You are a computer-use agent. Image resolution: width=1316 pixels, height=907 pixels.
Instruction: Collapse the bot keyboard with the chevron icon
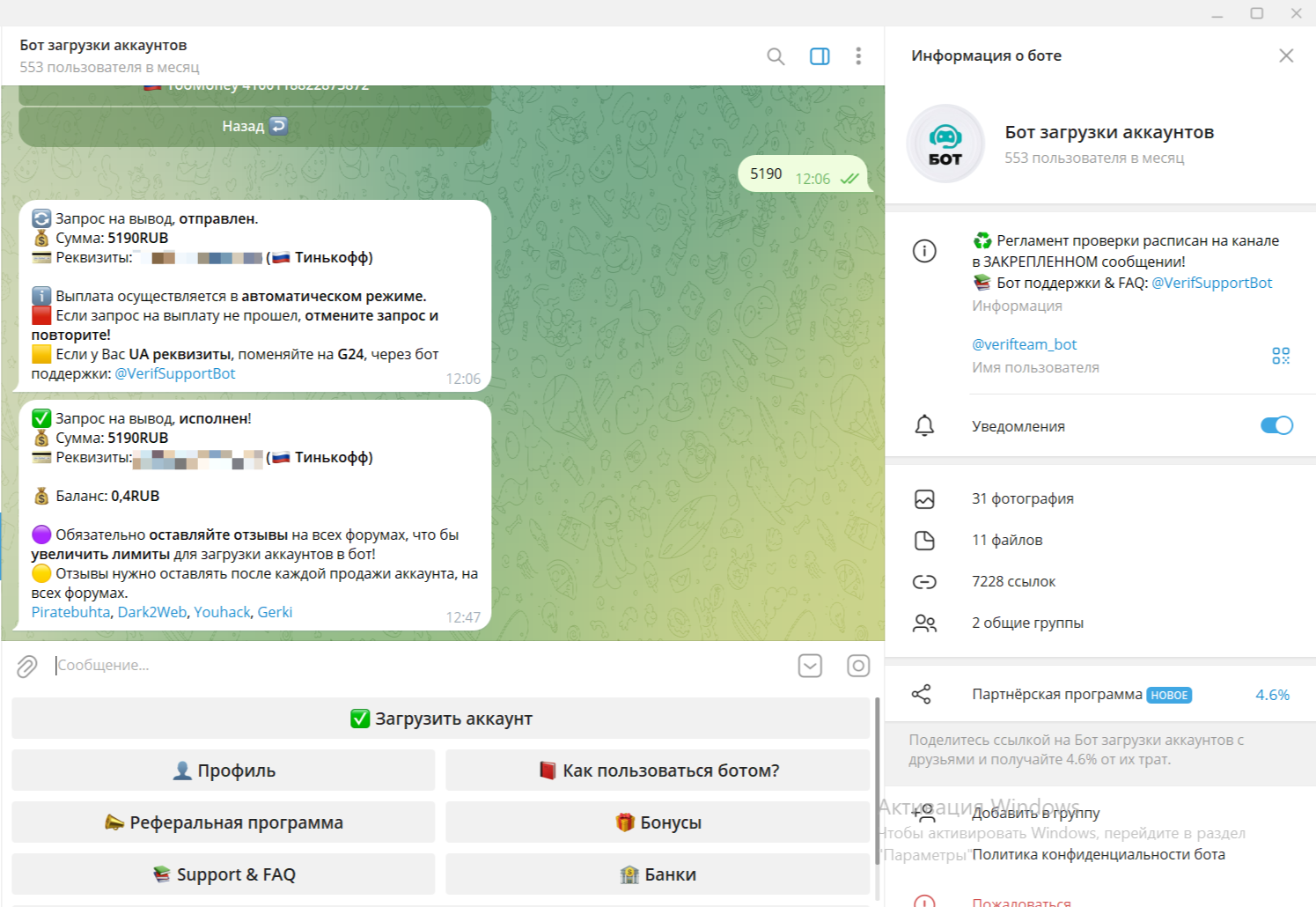click(x=810, y=666)
